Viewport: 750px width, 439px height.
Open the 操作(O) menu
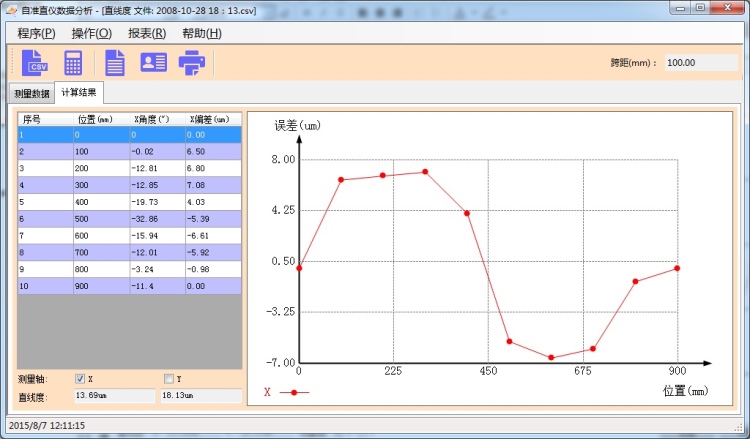tap(91, 33)
